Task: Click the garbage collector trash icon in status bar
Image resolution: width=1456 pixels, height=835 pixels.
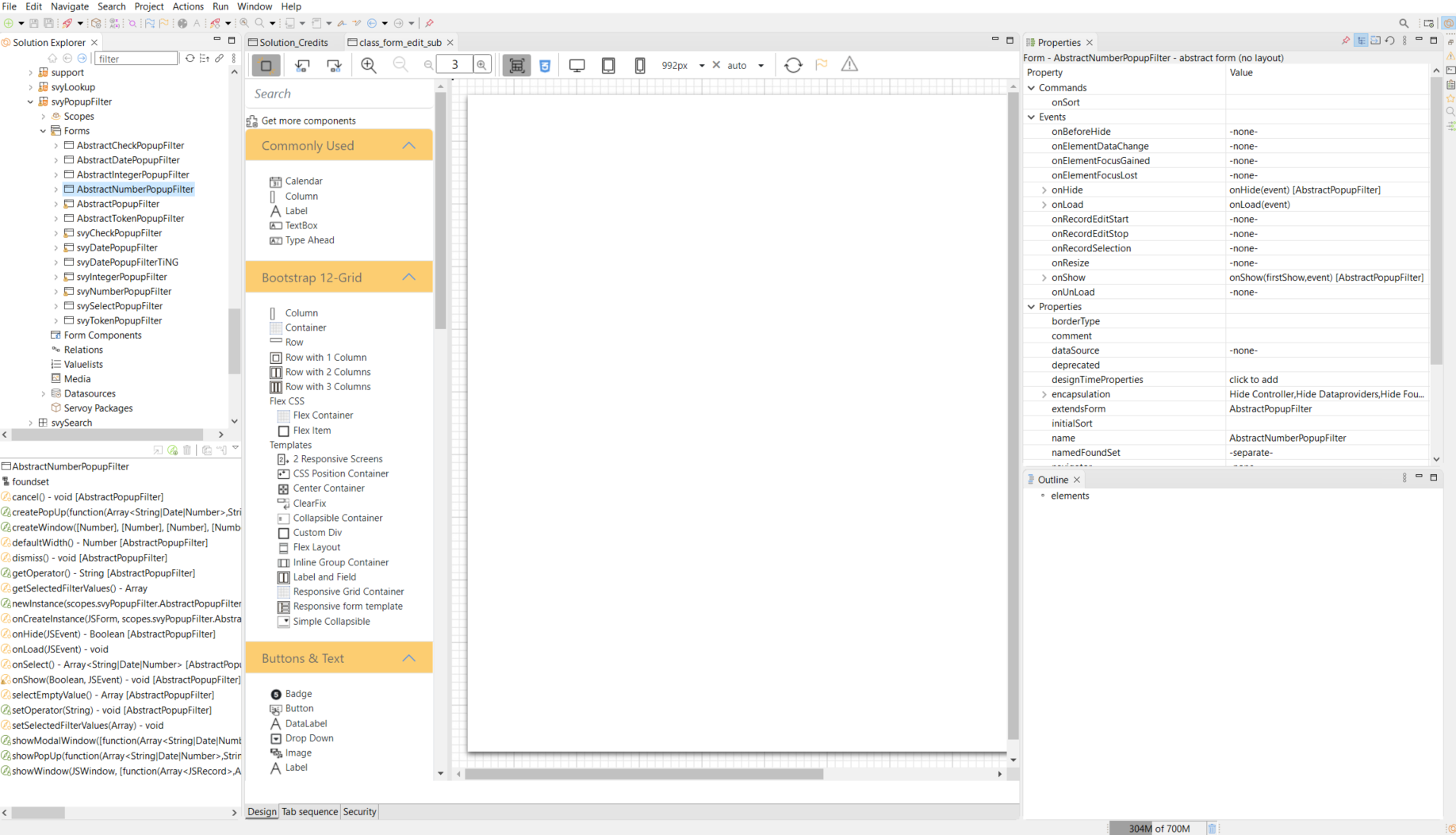Action: point(1212,828)
